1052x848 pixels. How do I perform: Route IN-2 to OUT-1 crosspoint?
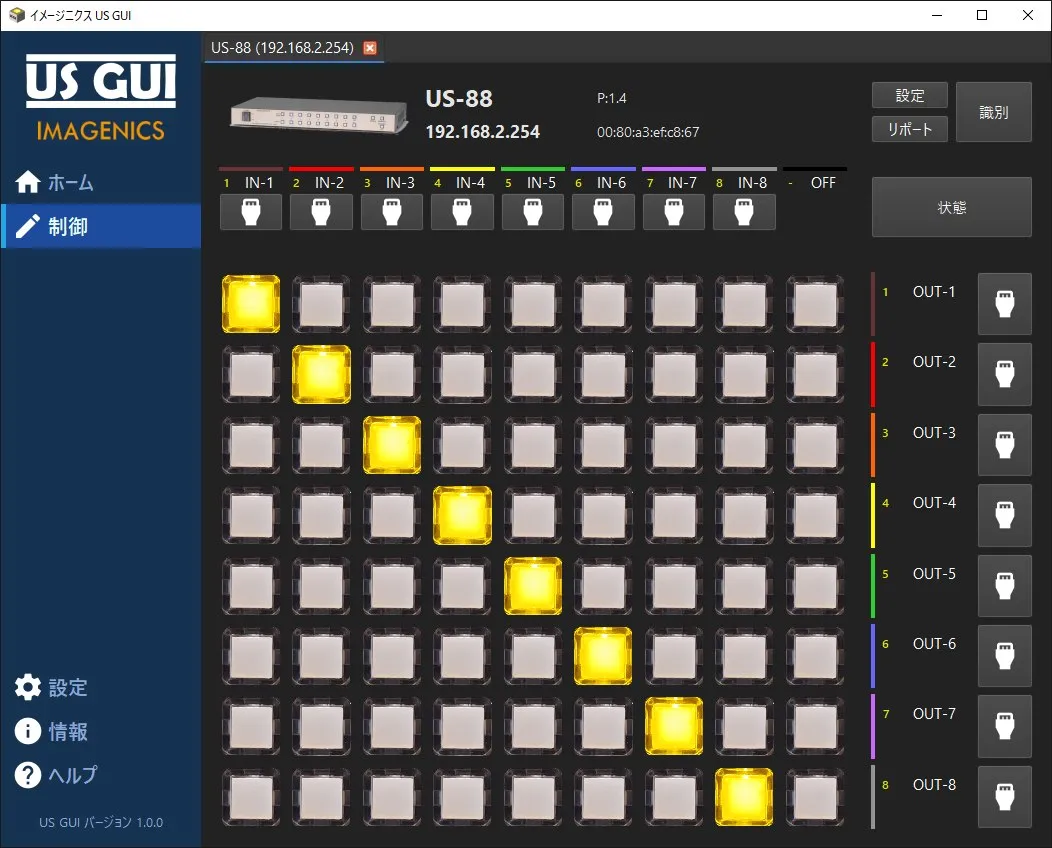pos(321,304)
